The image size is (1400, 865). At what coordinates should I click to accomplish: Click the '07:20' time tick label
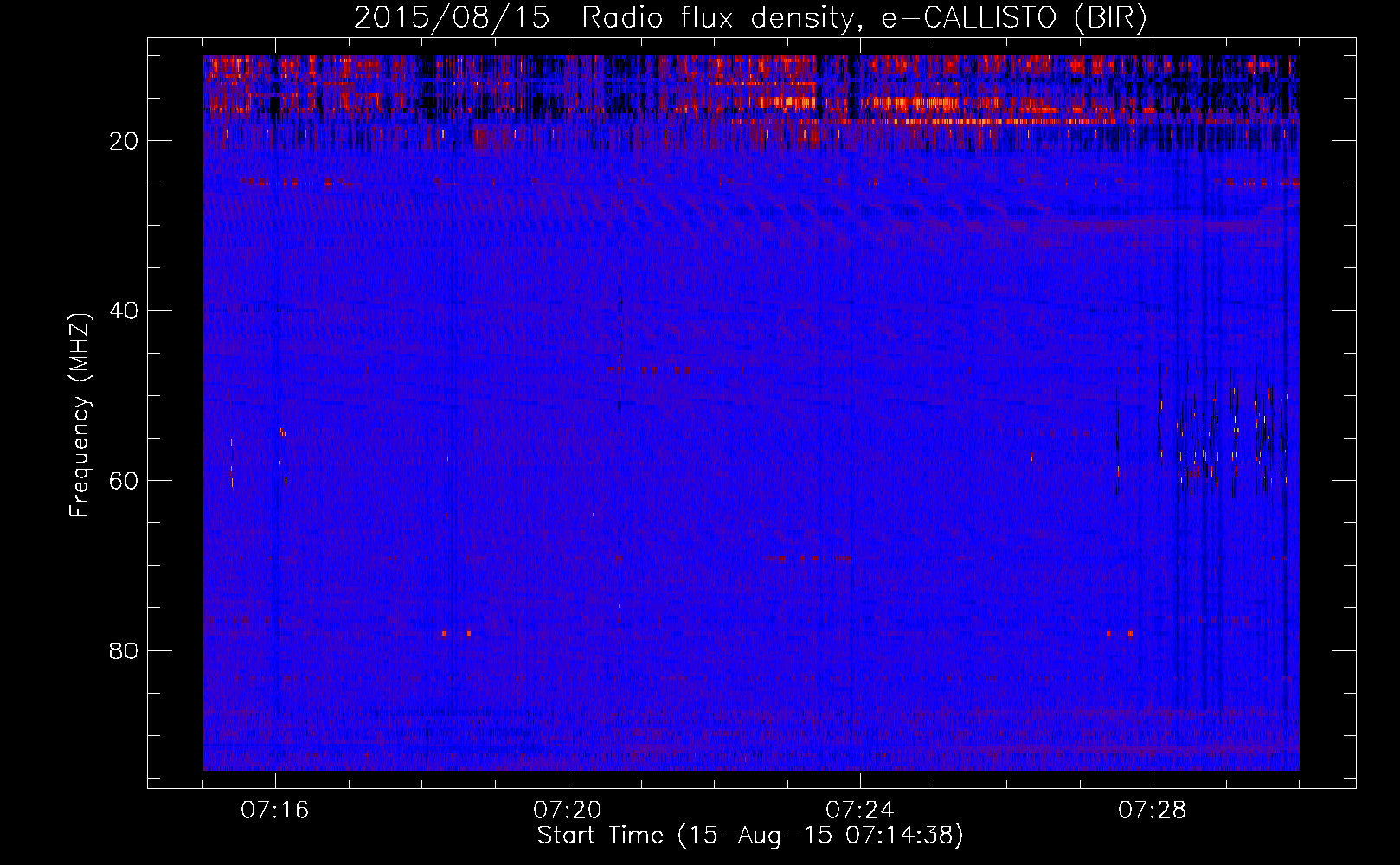tap(568, 811)
